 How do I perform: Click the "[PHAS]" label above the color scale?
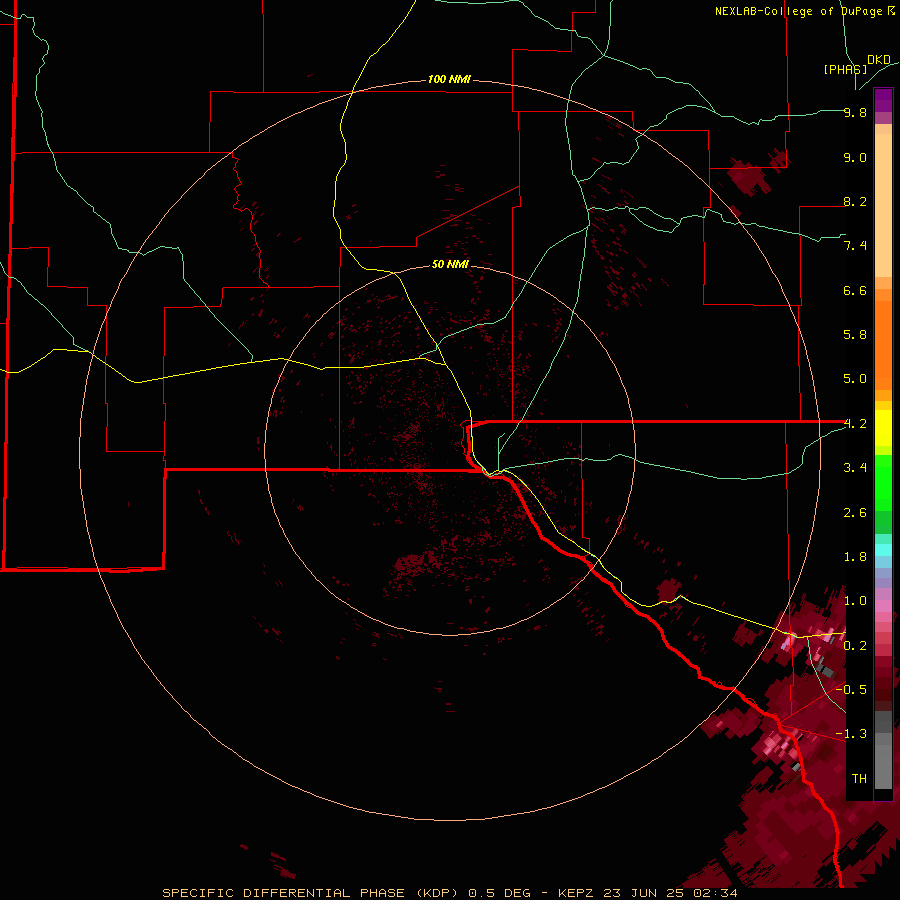coord(845,69)
